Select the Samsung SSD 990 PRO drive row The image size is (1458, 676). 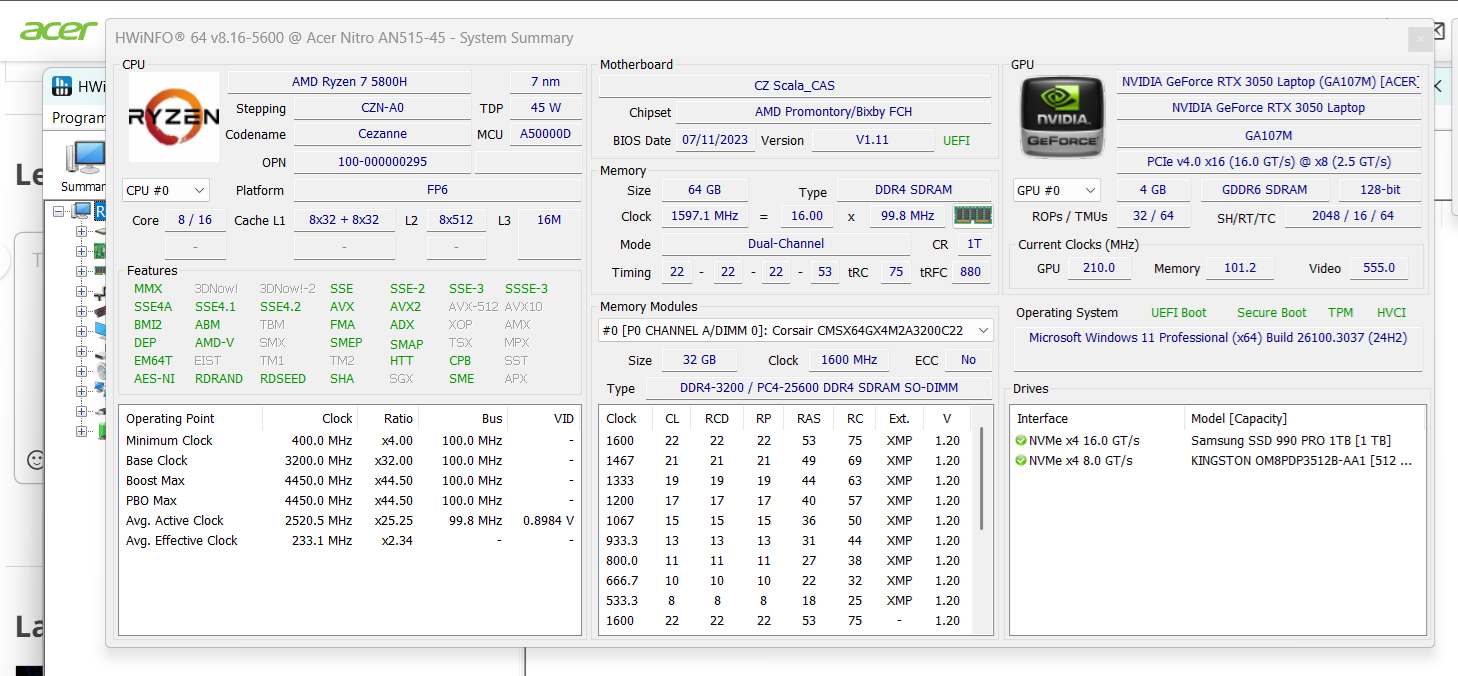pyautogui.click(x=1290, y=441)
